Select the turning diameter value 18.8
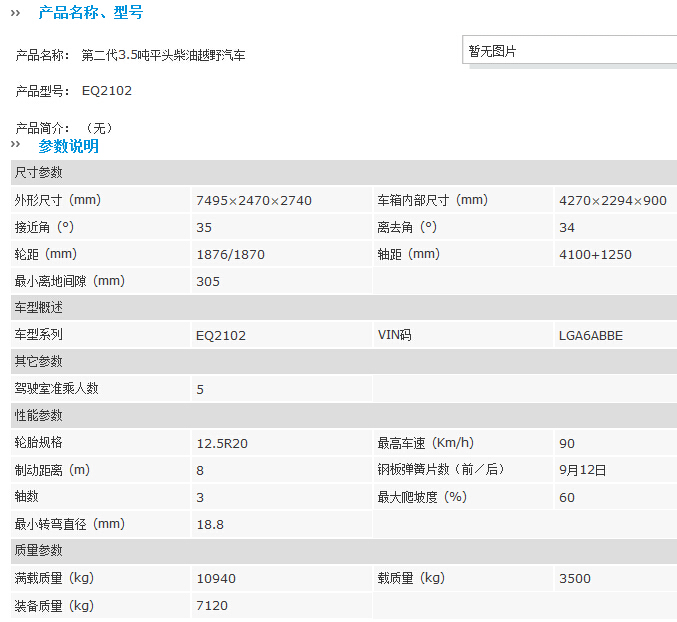The width and height of the screenshot is (677, 622). [x=210, y=524]
